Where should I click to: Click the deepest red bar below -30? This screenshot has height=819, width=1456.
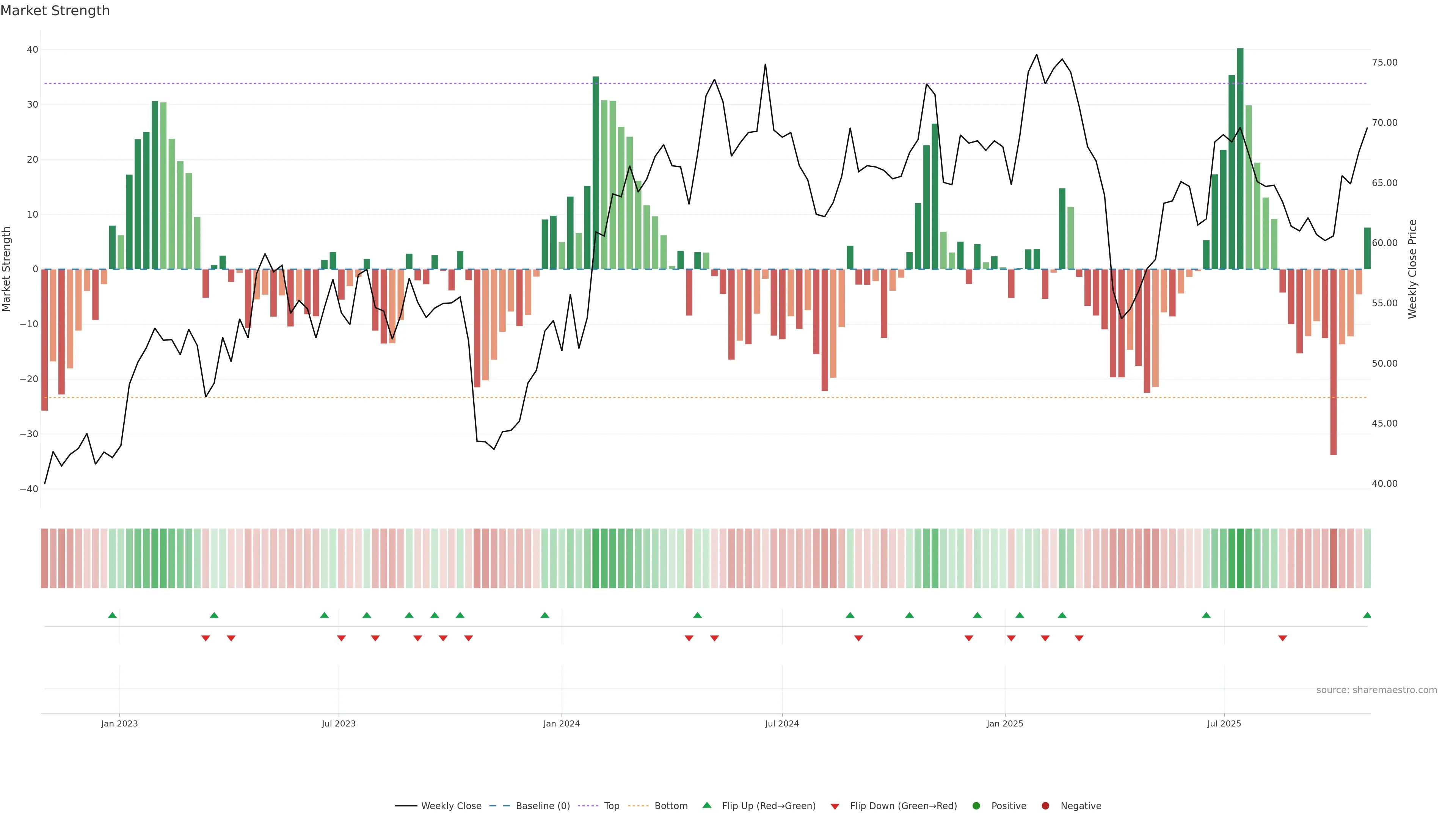[1334, 362]
